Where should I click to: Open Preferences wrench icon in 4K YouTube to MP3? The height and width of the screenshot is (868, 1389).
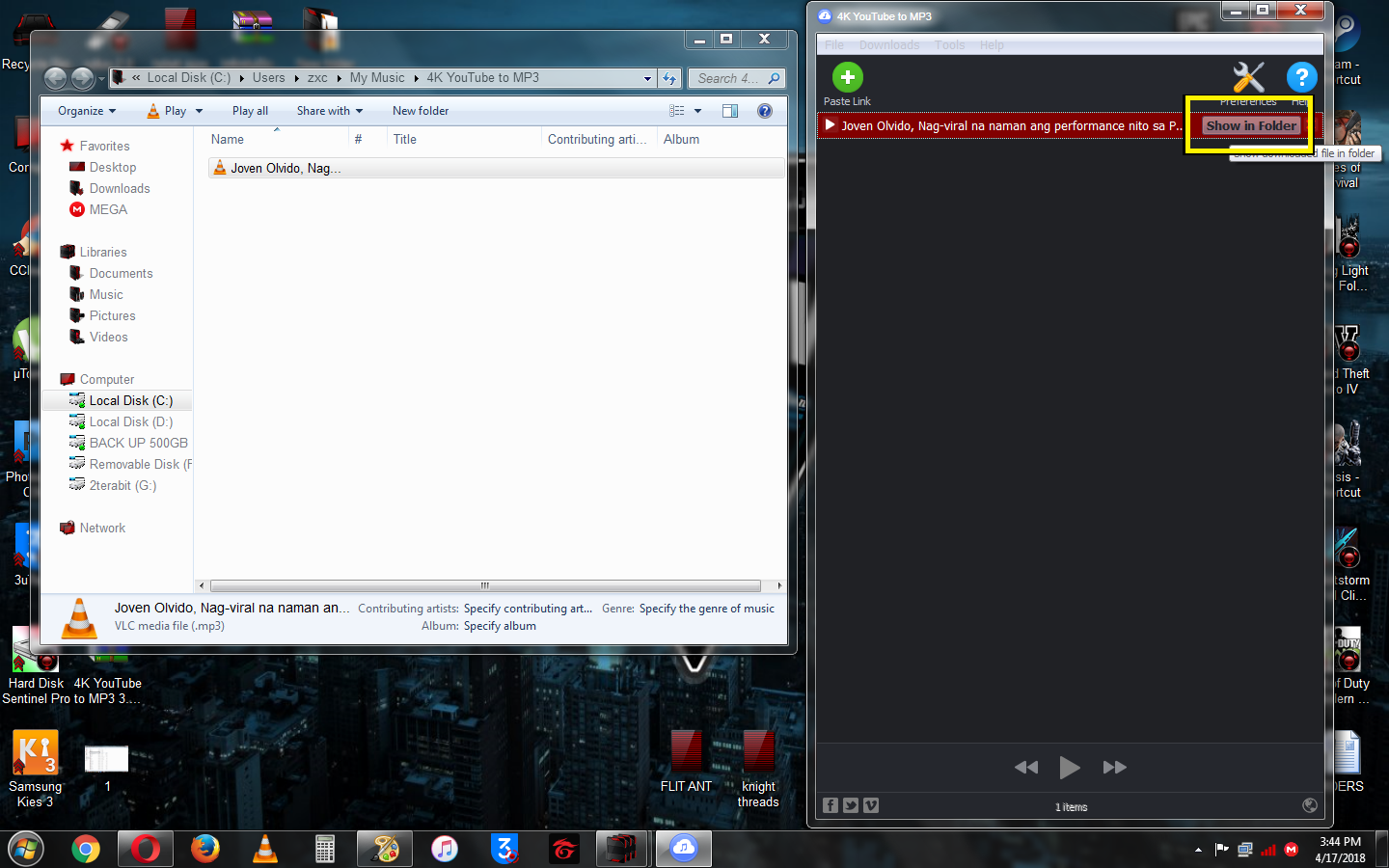click(1248, 77)
